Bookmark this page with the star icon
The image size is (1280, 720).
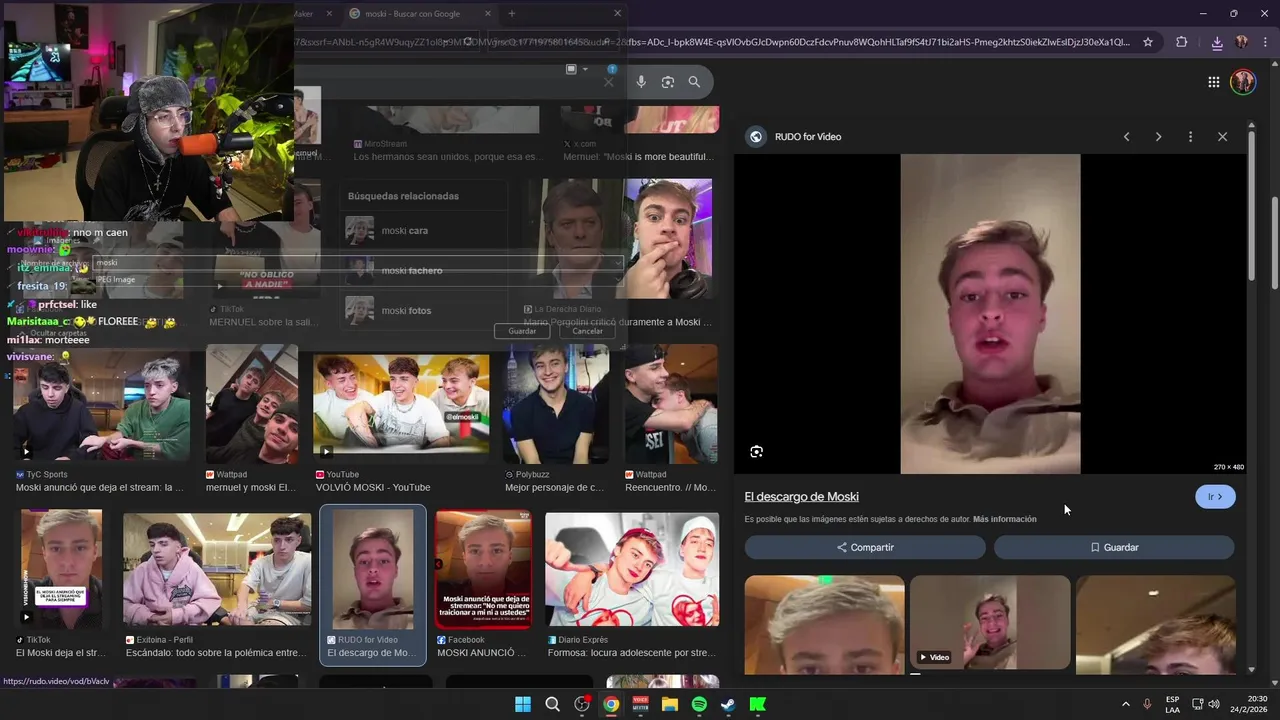(1148, 42)
